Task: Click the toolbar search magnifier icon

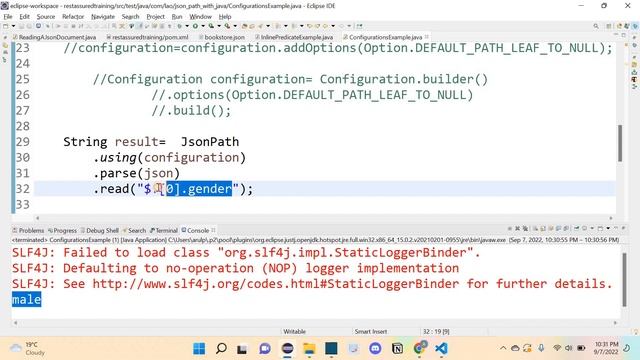Action: point(596,26)
